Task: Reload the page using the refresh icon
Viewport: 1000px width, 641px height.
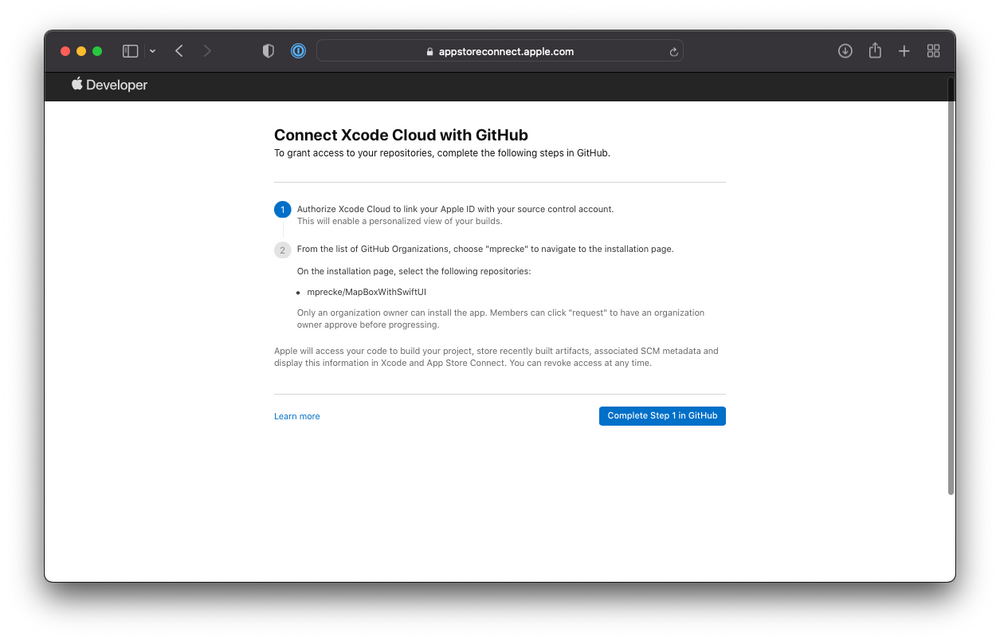Action: [x=674, y=52]
